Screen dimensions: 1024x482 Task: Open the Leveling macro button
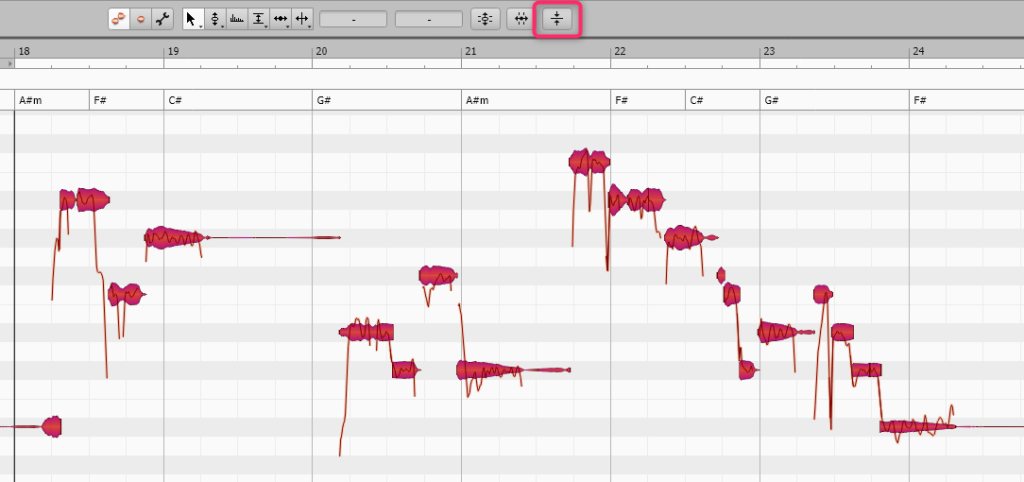(557, 19)
